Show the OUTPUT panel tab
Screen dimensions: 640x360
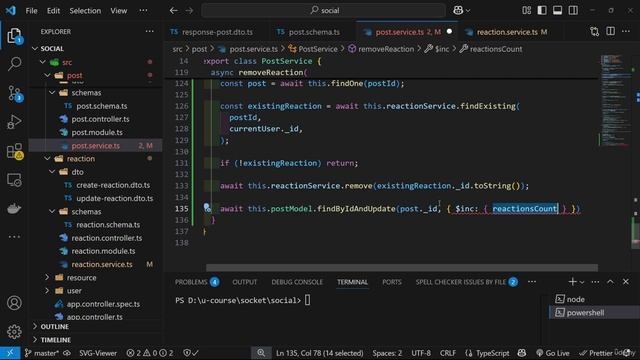click(244, 282)
